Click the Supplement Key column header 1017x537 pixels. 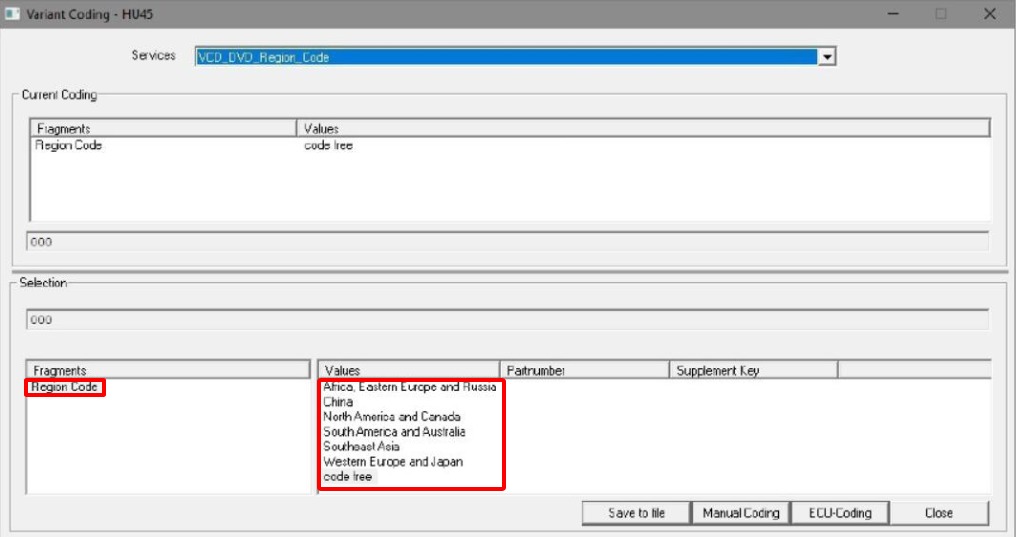[752, 370]
